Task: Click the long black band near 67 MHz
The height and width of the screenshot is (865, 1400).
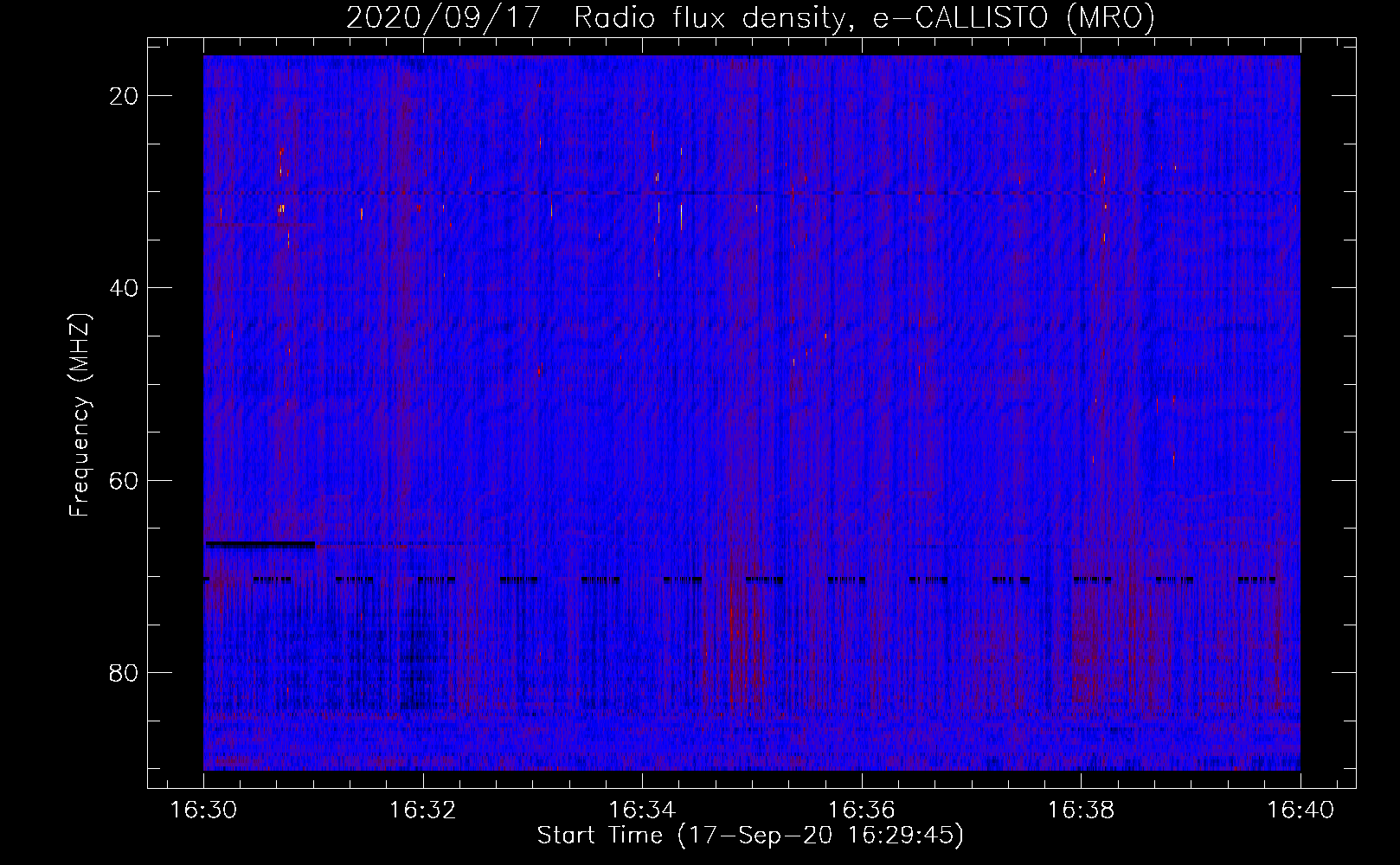Action: [260, 544]
